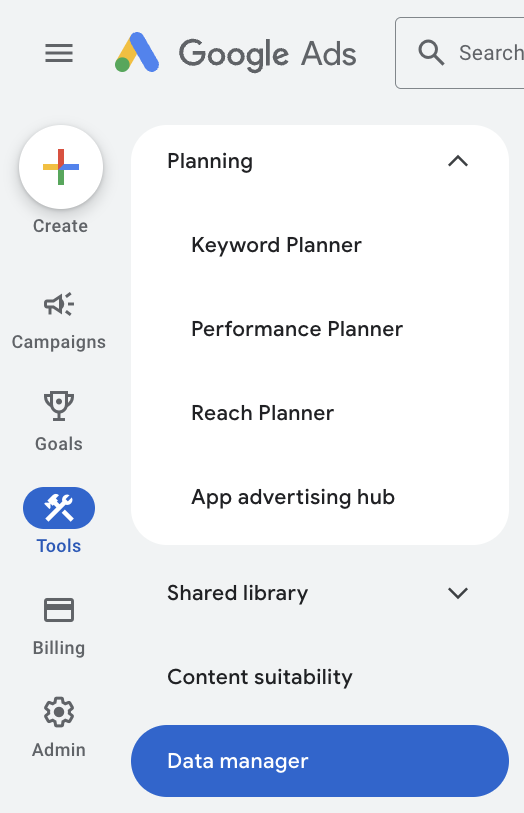
Task: Click the Google Ads logo
Action: [x=235, y=53]
